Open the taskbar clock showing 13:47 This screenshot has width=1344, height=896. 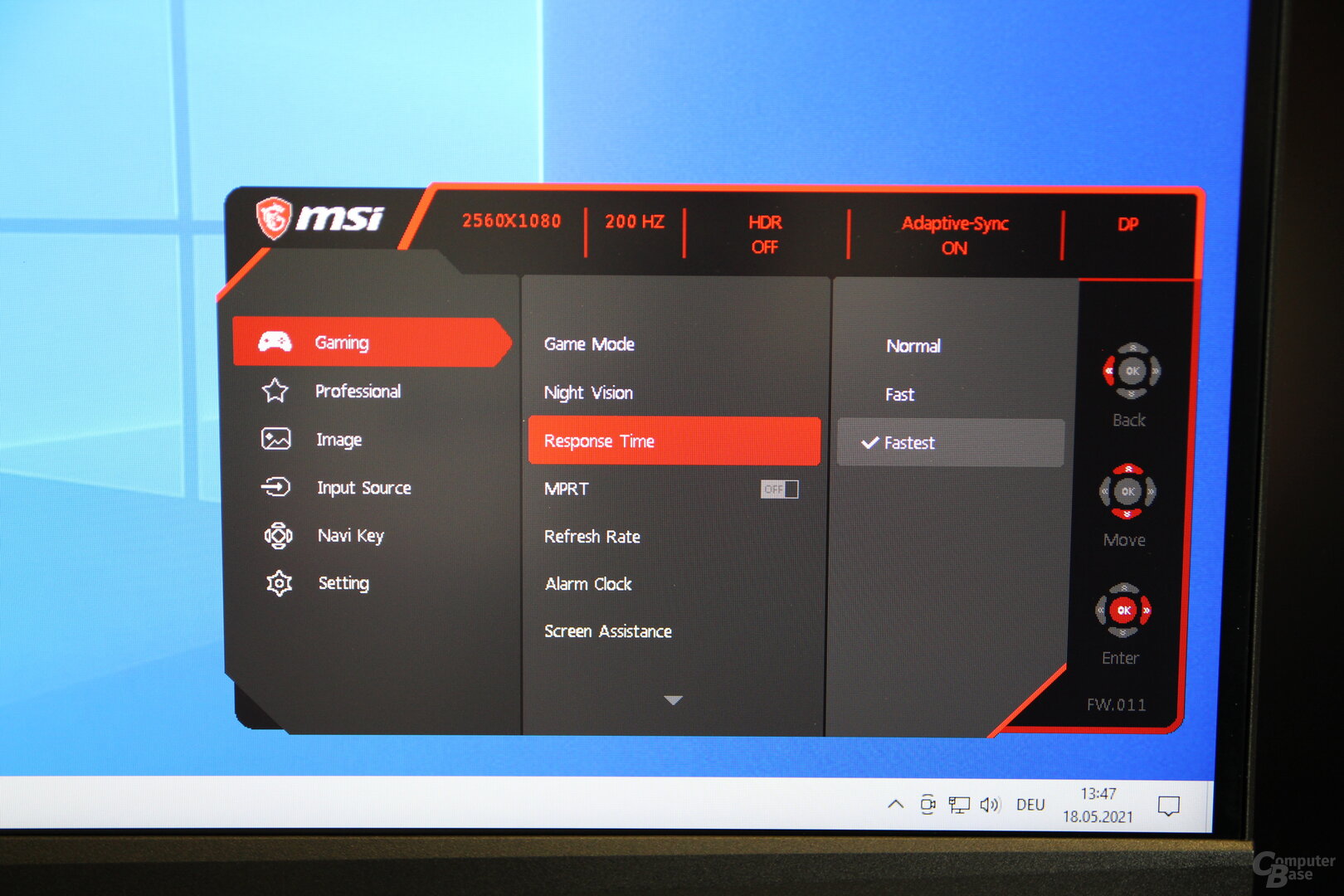pyautogui.click(x=1098, y=805)
